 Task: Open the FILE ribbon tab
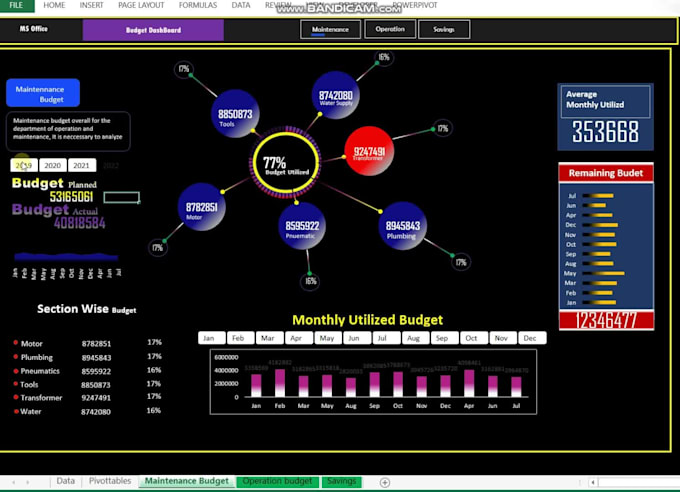(16, 5)
